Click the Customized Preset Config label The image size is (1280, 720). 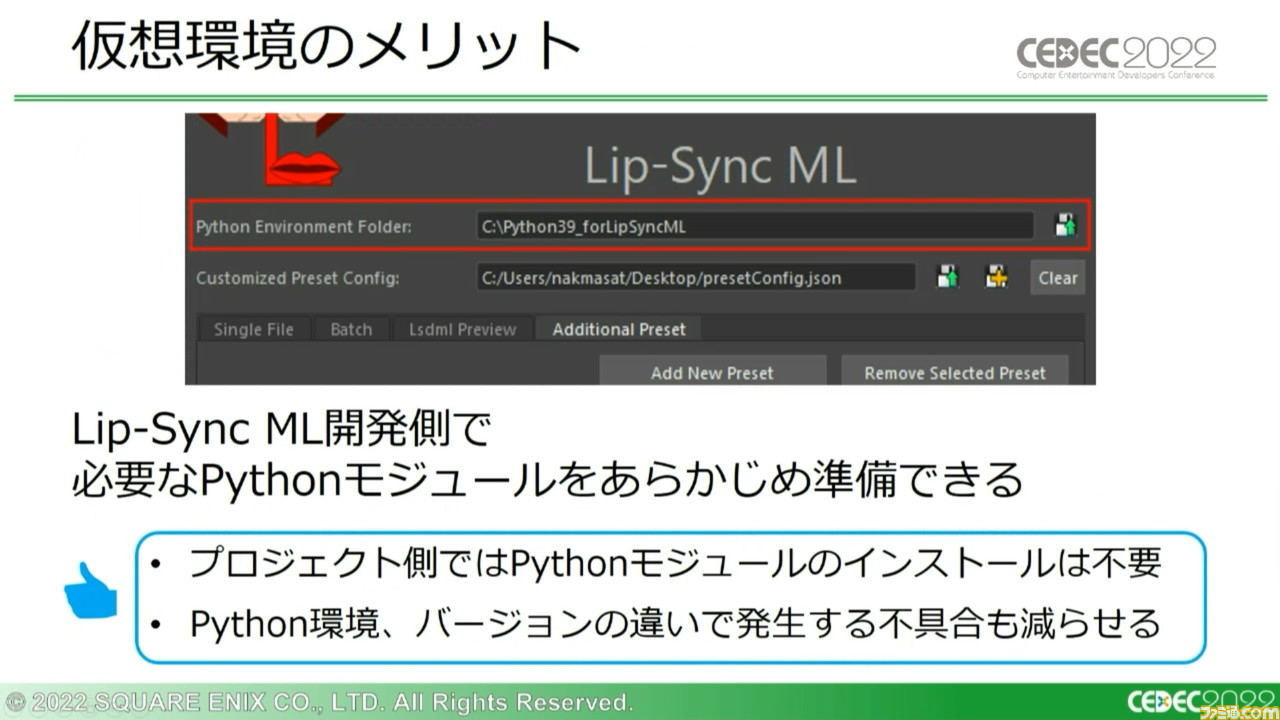click(x=297, y=278)
